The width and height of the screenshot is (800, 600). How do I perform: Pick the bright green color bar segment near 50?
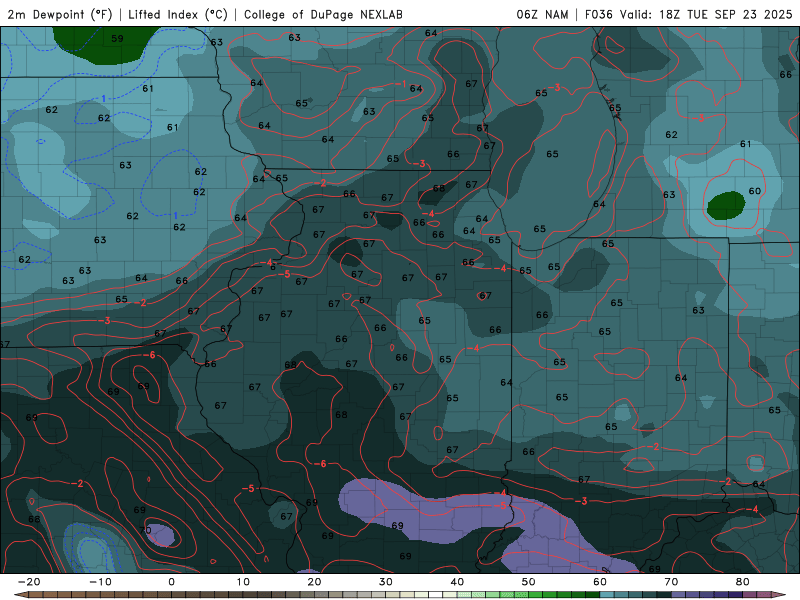pos(535,595)
